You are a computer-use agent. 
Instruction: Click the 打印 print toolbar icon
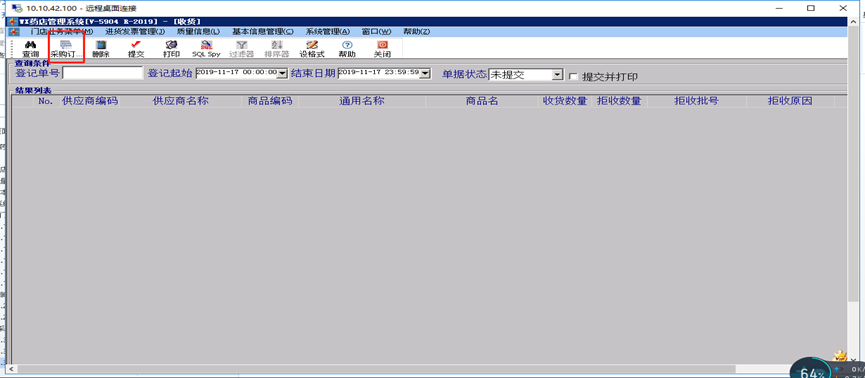point(171,49)
